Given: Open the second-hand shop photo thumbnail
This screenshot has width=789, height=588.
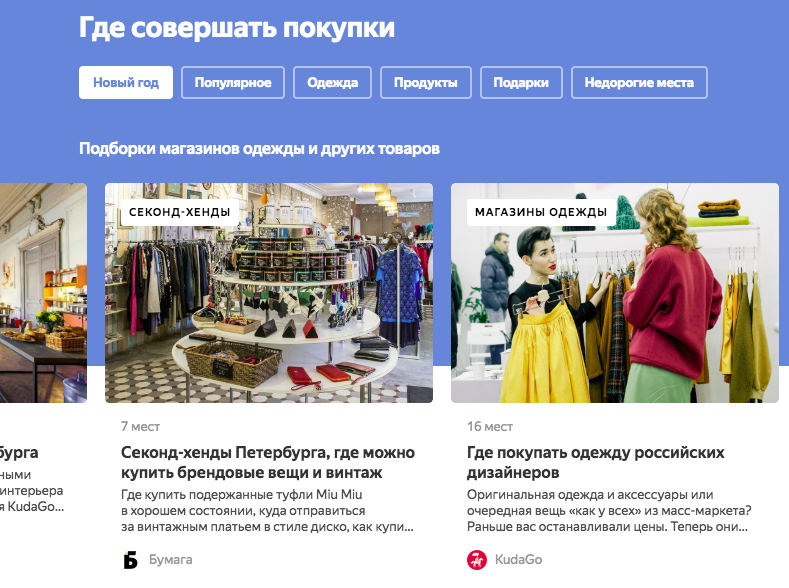Looking at the screenshot, I should click(x=269, y=293).
